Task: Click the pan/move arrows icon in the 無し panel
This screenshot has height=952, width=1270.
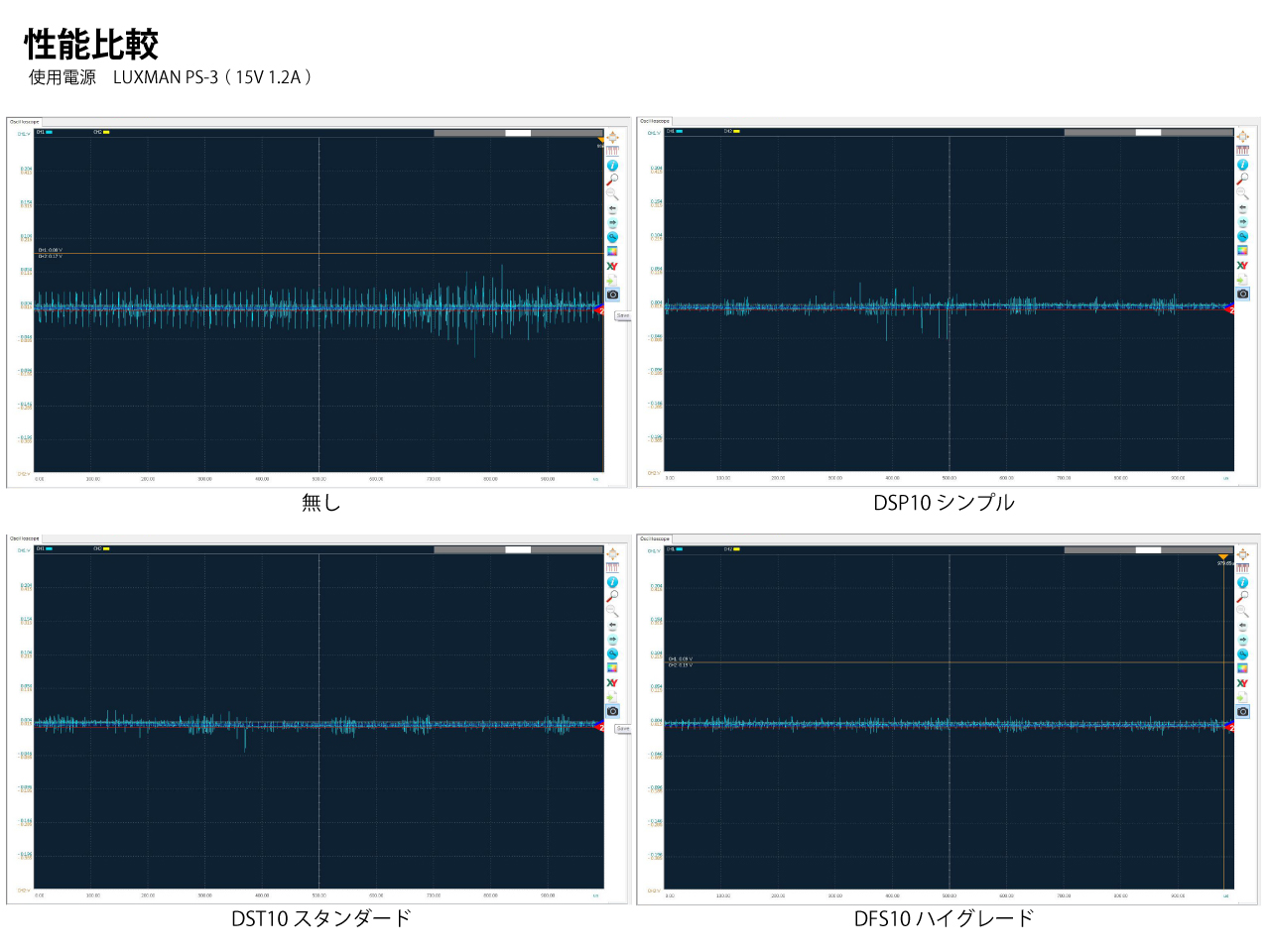Action: [x=612, y=137]
